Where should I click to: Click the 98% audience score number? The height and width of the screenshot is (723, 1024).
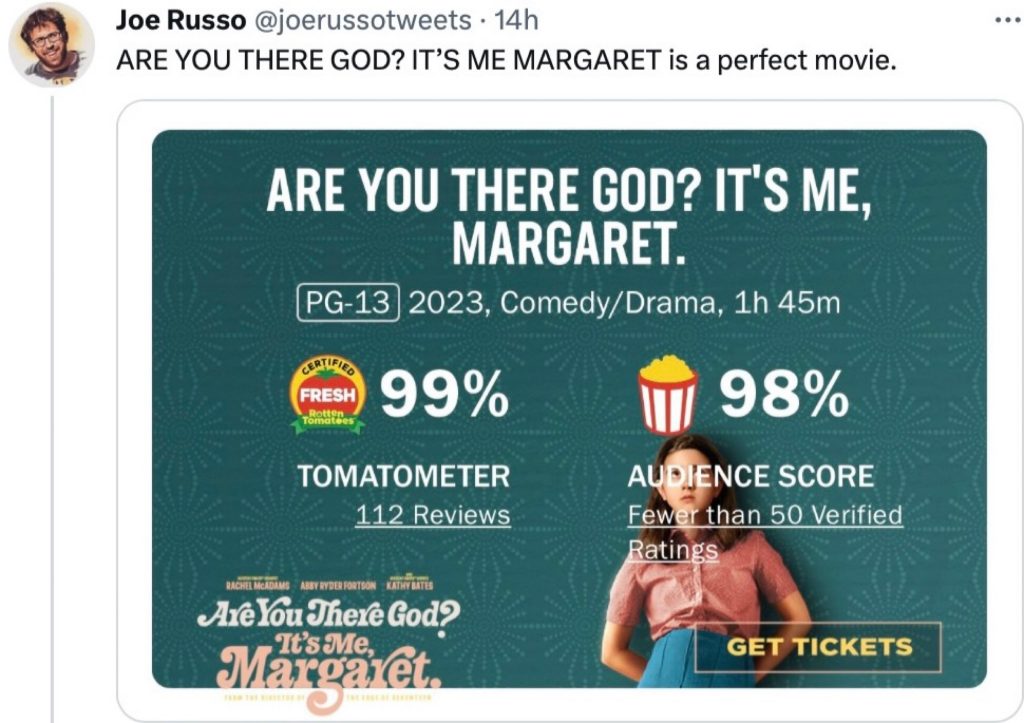(783, 397)
